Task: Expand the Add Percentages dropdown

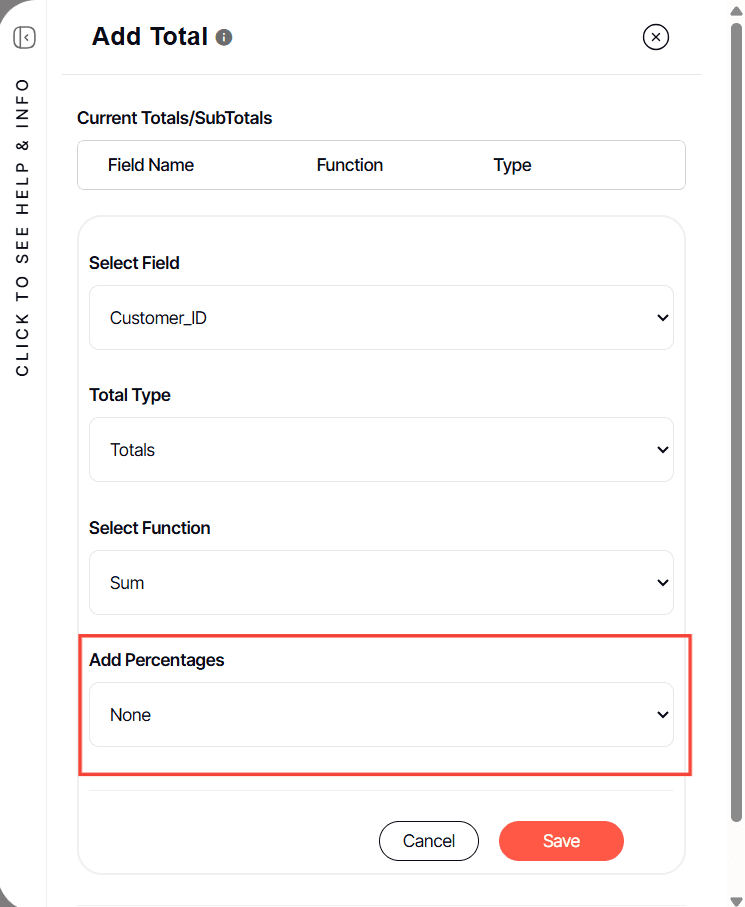Action: coord(381,715)
